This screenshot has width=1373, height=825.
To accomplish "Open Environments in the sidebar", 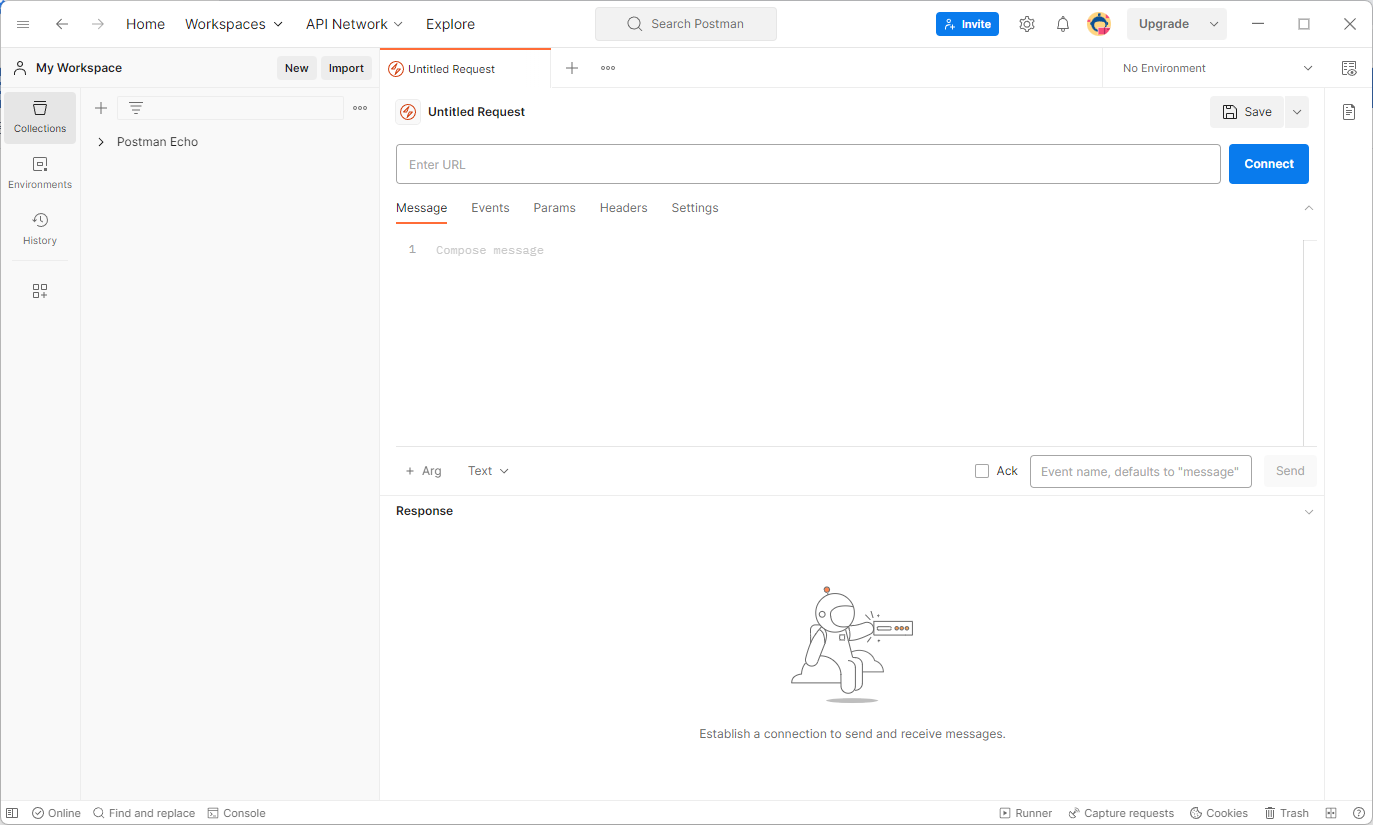I will [x=40, y=173].
